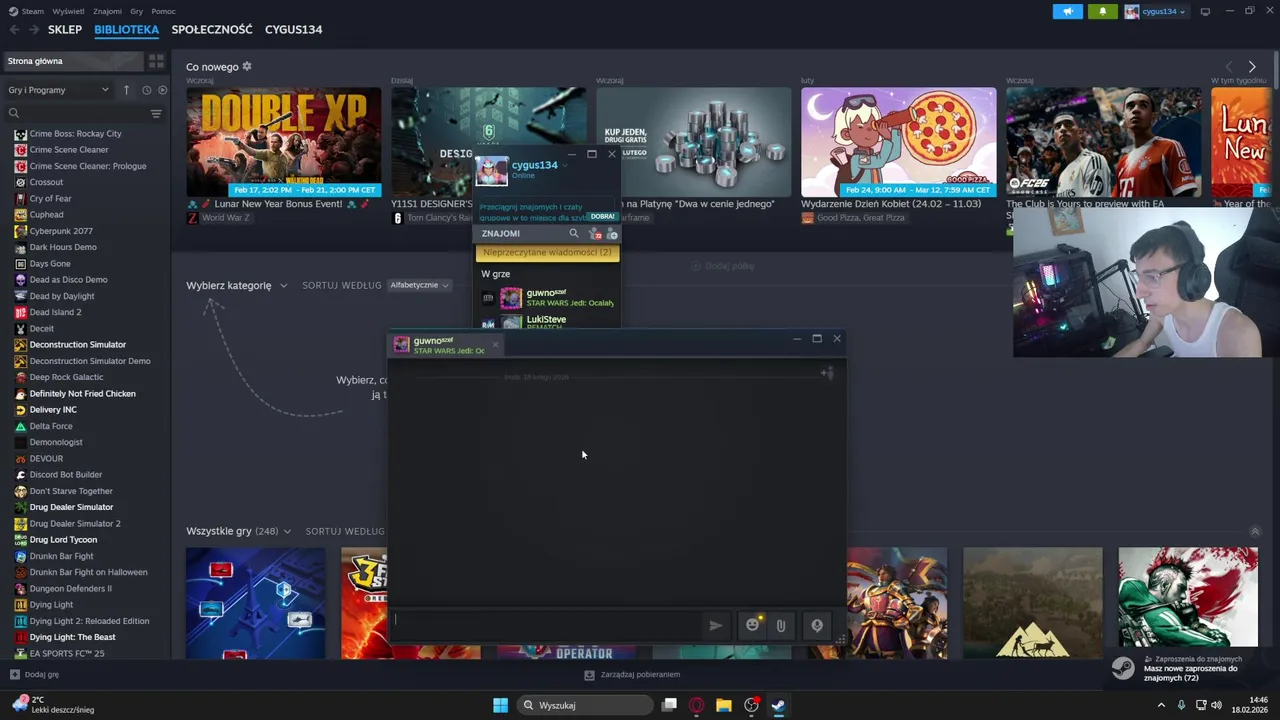
Task: Click the Windows Start button
Action: pos(500,705)
